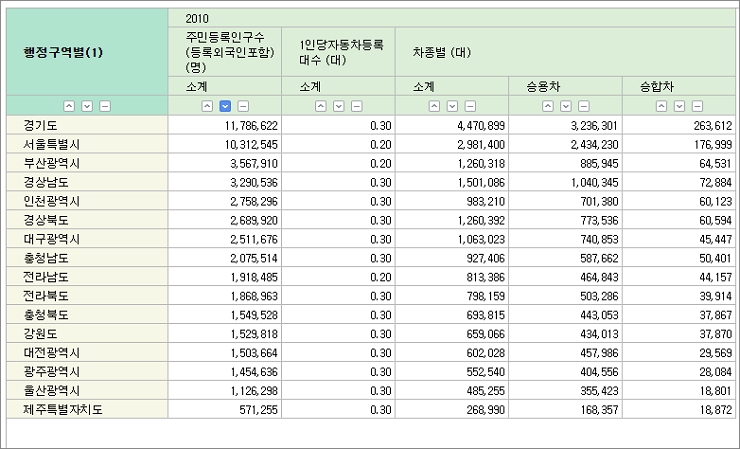740x449 pixels.
Task: Click 대전 population 1,503,664
Action: [x=254, y=353]
